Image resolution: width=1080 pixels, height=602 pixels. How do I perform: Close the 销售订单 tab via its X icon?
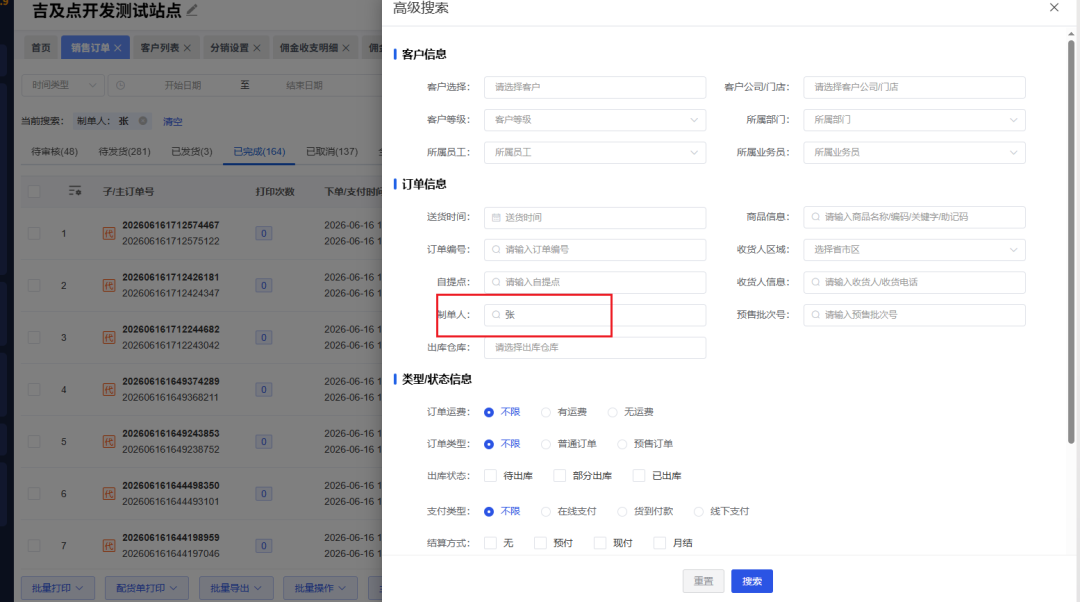coord(118,48)
